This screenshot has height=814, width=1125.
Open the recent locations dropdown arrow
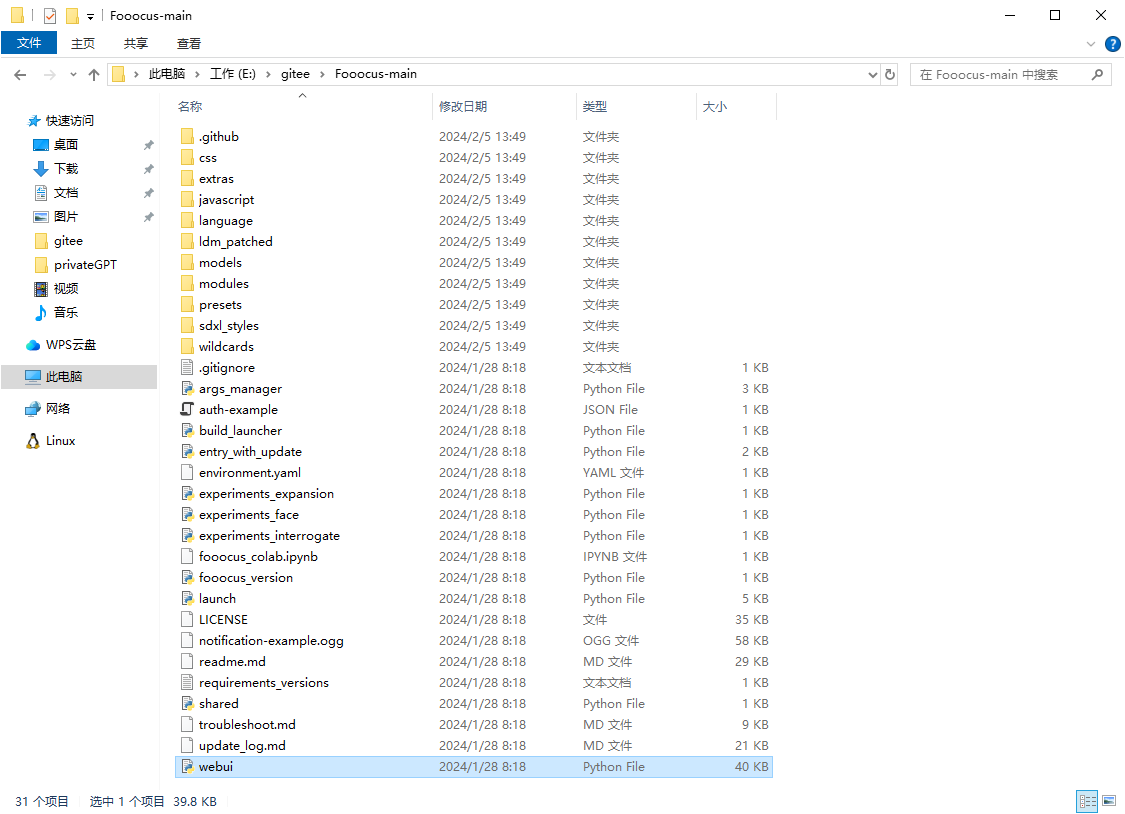click(73, 74)
